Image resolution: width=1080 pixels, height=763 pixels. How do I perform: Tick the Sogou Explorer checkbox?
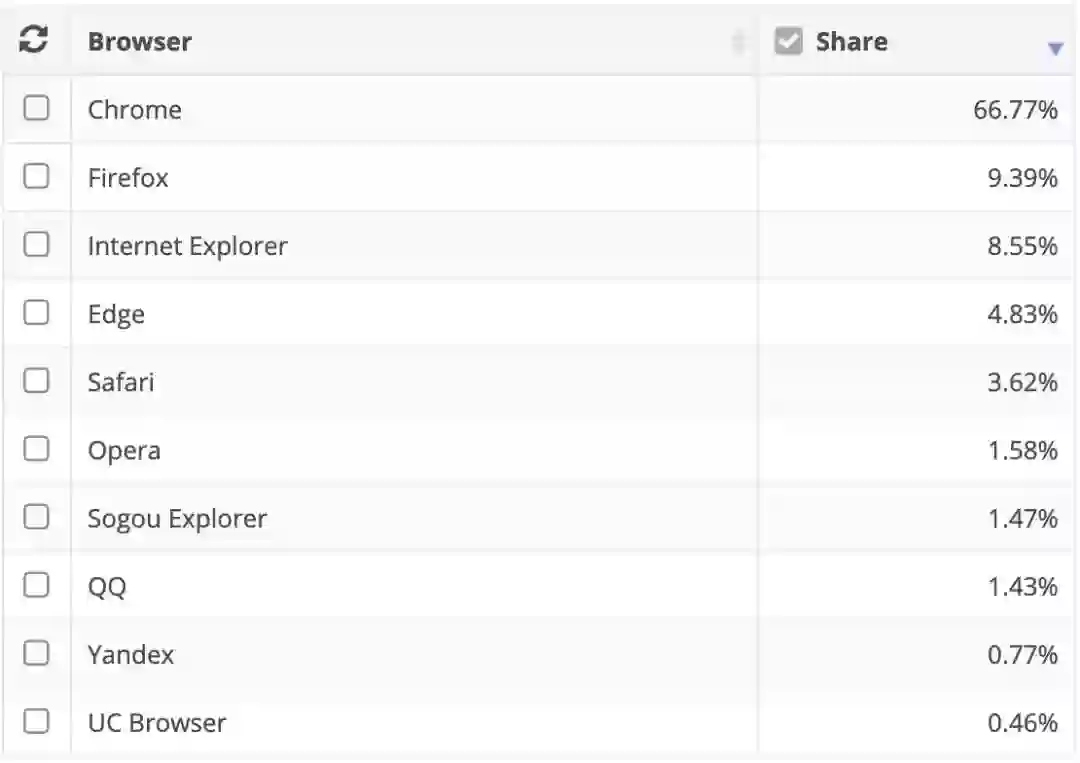36,517
